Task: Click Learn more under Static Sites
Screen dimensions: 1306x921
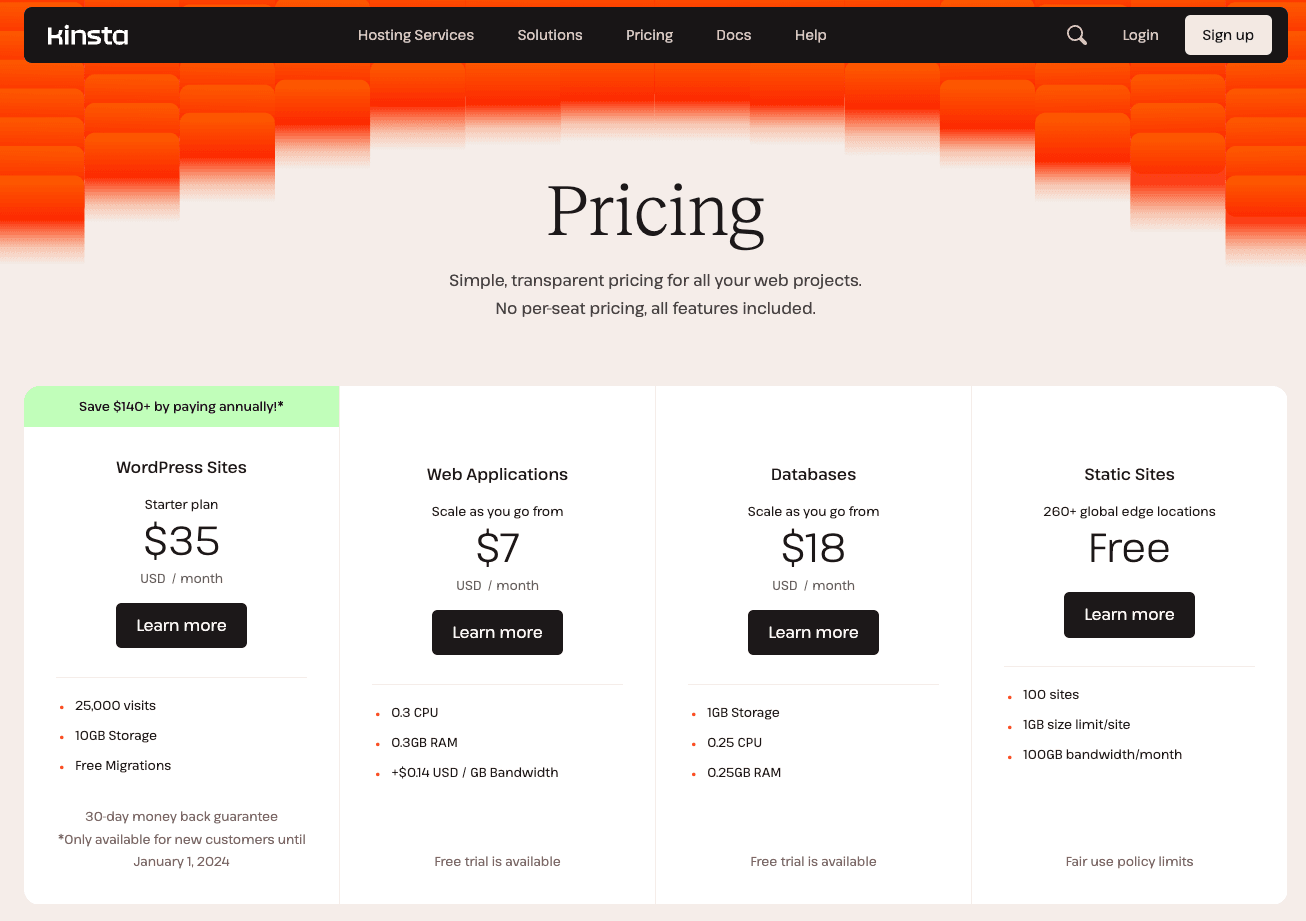Action: coord(1129,615)
